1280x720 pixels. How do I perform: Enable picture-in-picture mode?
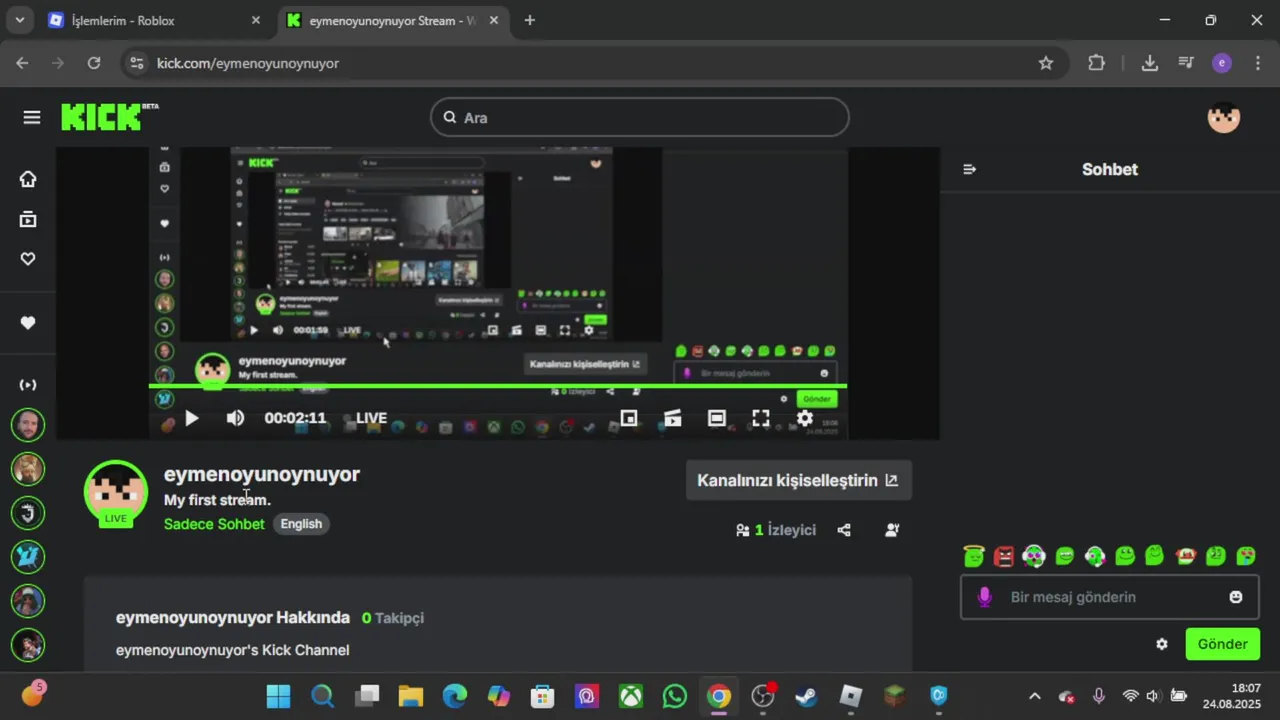click(x=629, y=418)
